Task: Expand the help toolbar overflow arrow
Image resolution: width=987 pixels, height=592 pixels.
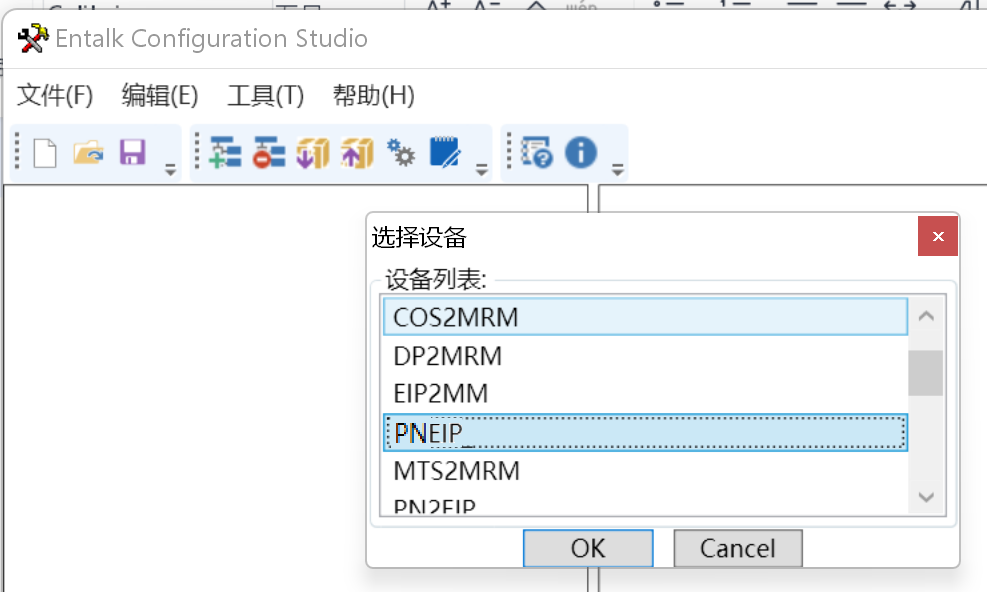Action: [618, 170]
